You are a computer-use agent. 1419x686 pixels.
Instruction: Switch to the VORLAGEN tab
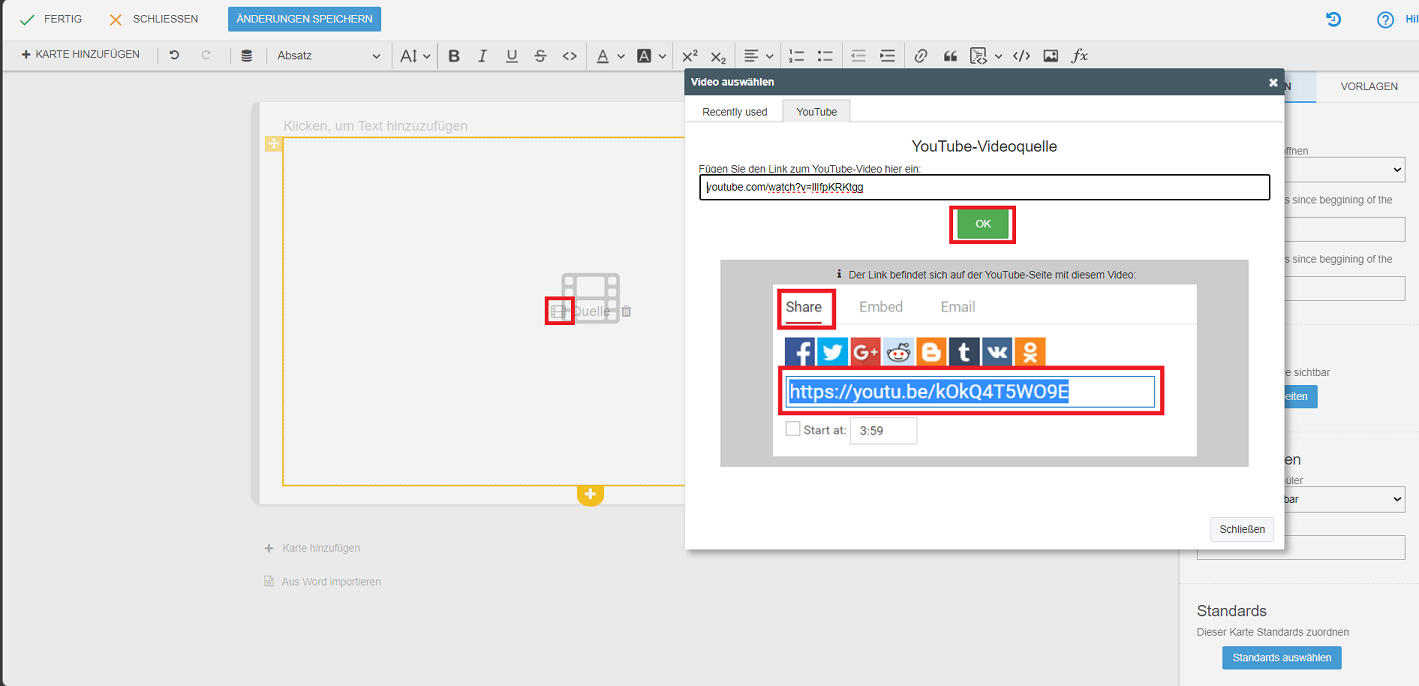[x=1369, y=86]
